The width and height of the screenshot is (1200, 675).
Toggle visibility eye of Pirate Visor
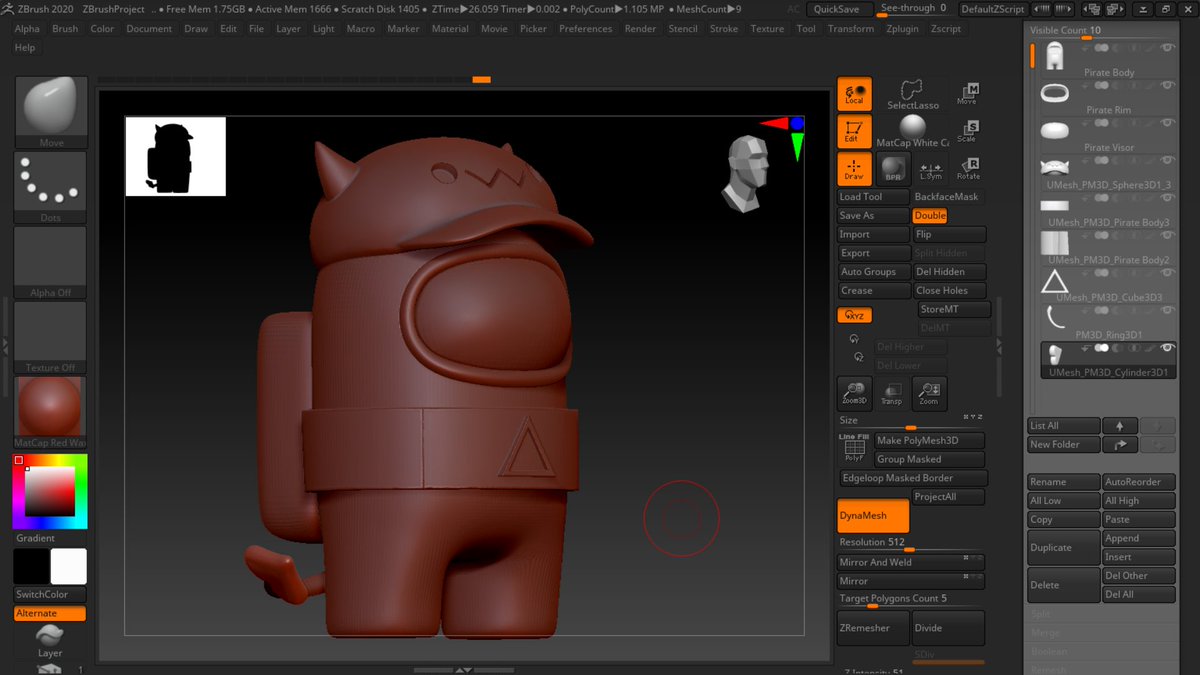click(1167, 121)
